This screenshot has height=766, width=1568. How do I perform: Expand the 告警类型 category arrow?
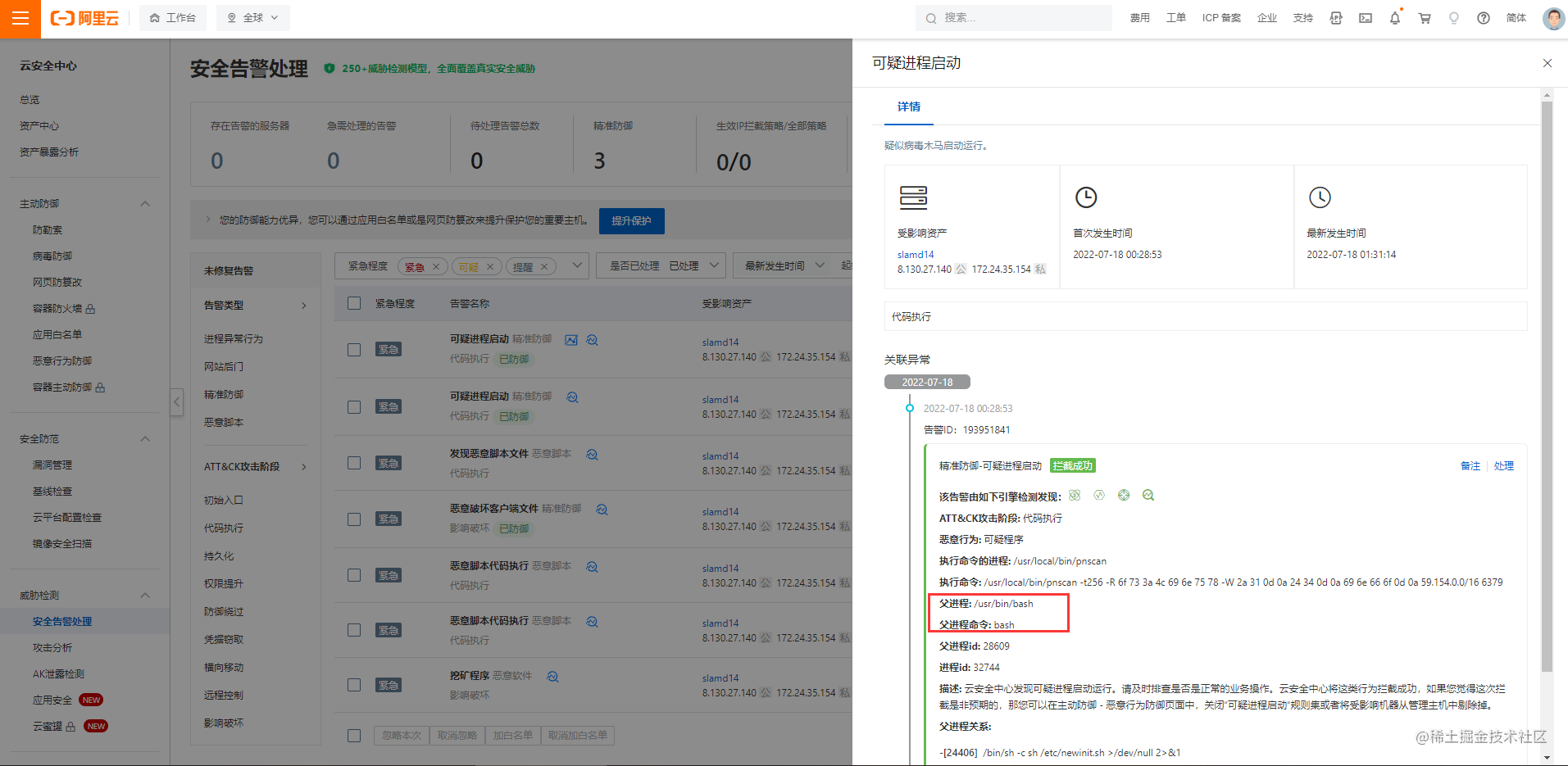304,305
